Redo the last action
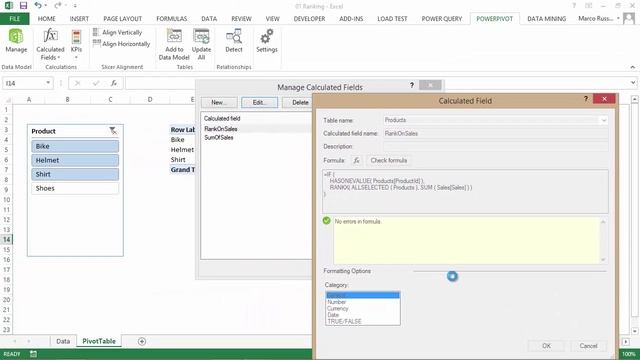 point(58,6)
